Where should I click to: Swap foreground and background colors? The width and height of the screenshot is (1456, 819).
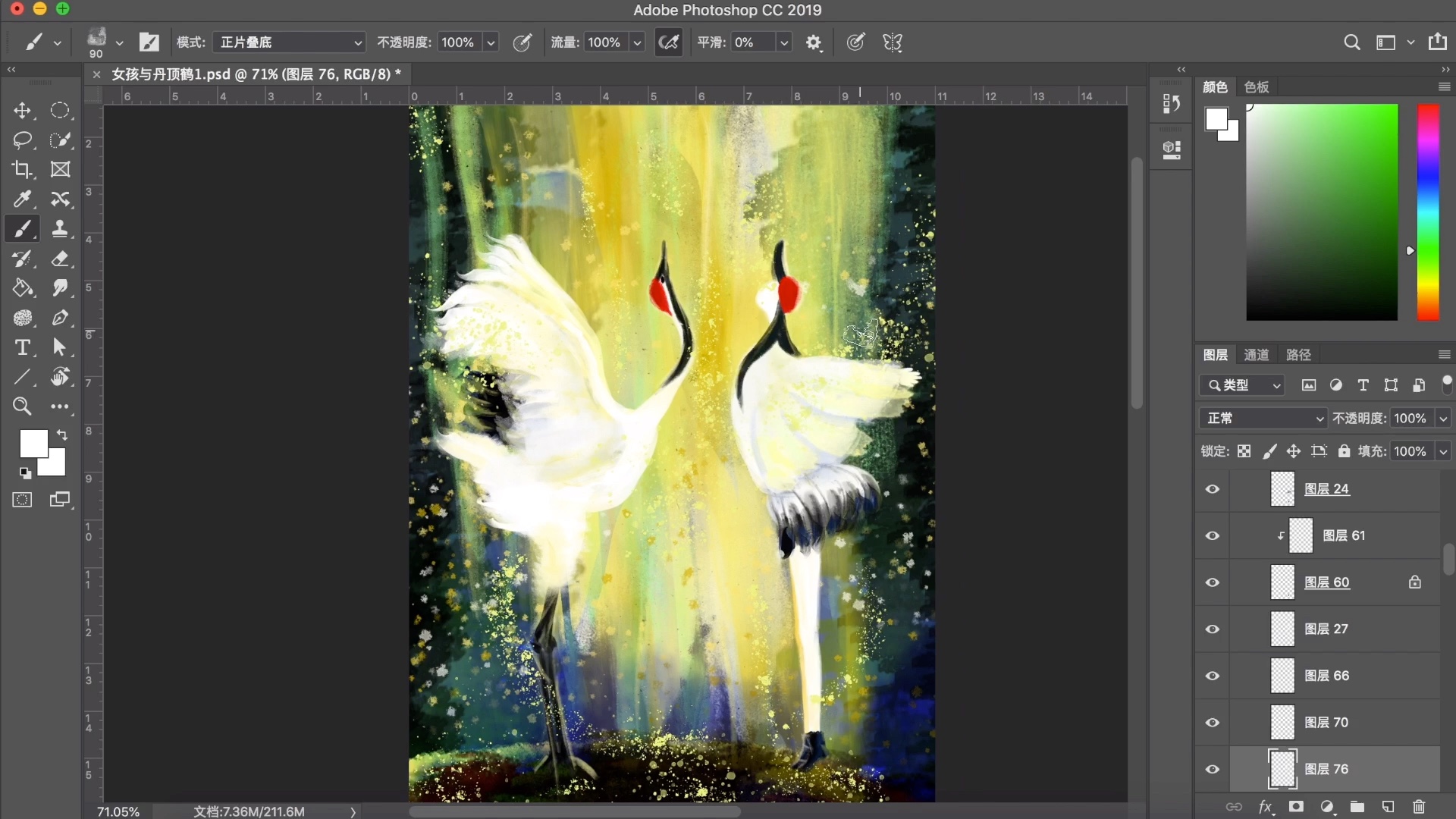[x=62, y=435]
